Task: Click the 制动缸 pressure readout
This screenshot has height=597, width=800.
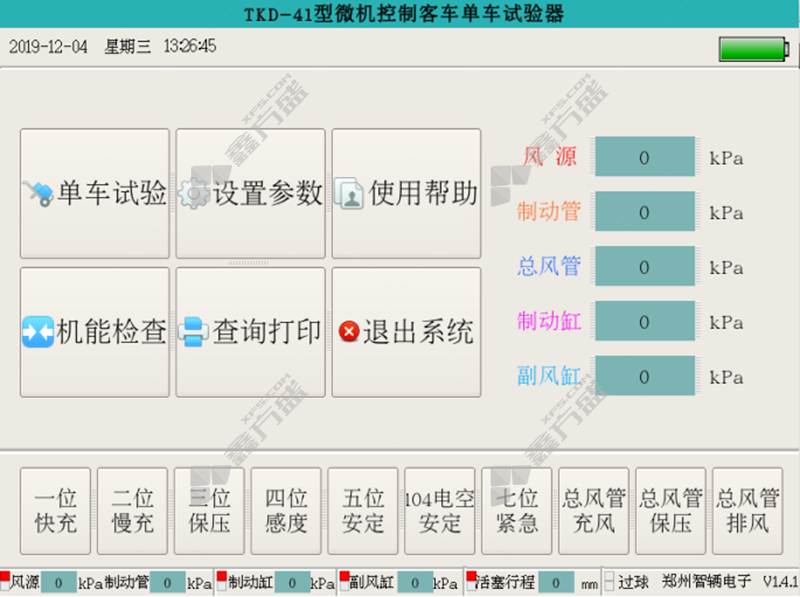Action: [x=644, y=323]
